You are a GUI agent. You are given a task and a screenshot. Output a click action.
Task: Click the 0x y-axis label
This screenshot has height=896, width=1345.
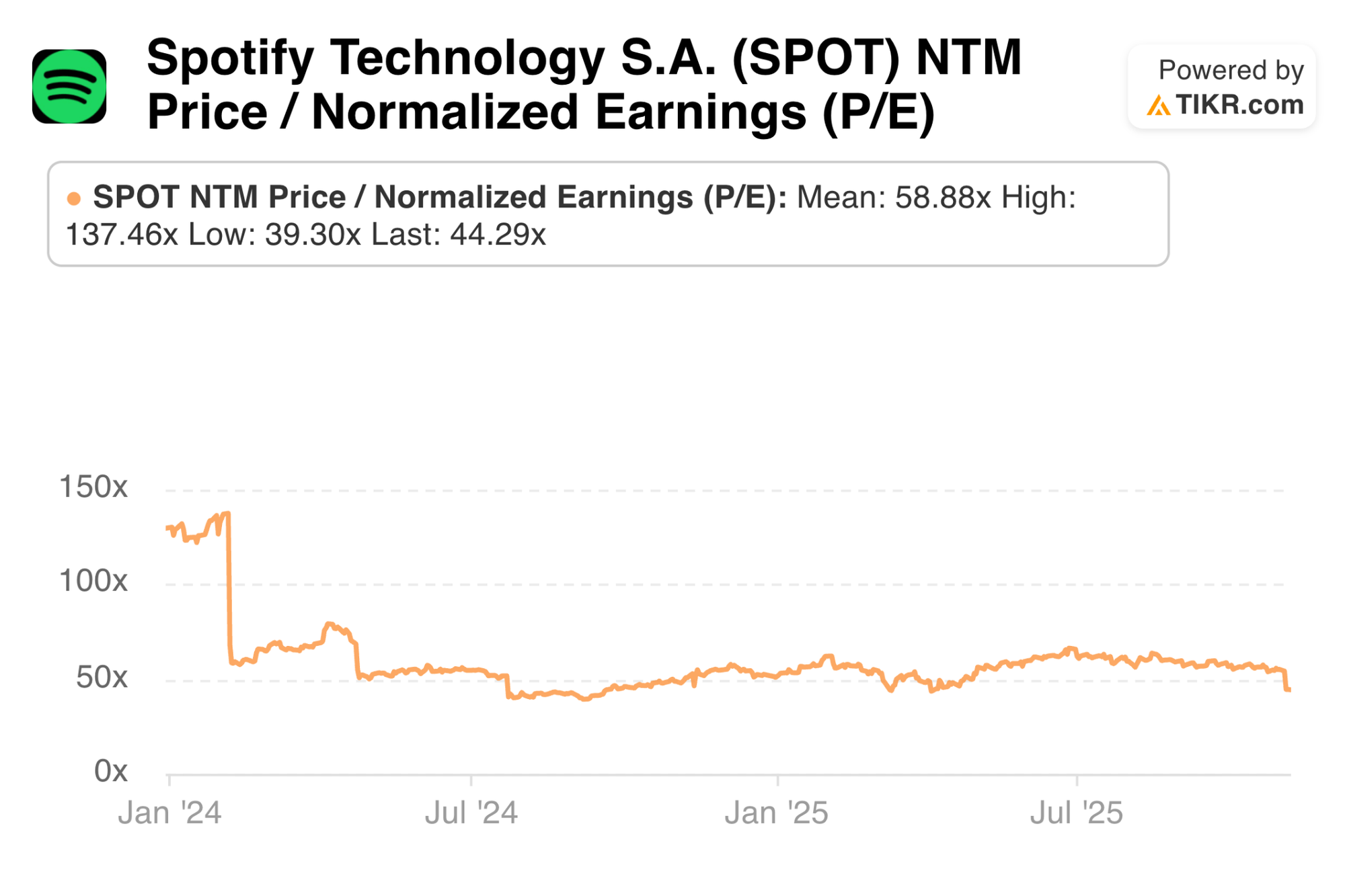[x=111, y=771]
